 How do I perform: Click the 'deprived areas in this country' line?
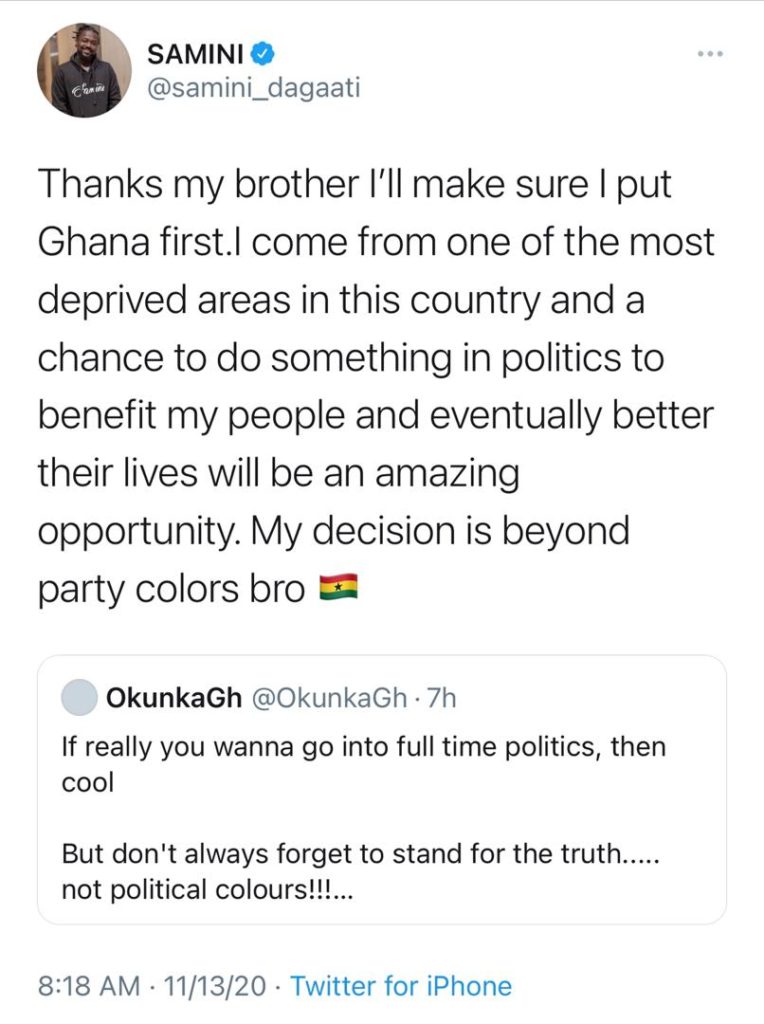coord(341,300)
